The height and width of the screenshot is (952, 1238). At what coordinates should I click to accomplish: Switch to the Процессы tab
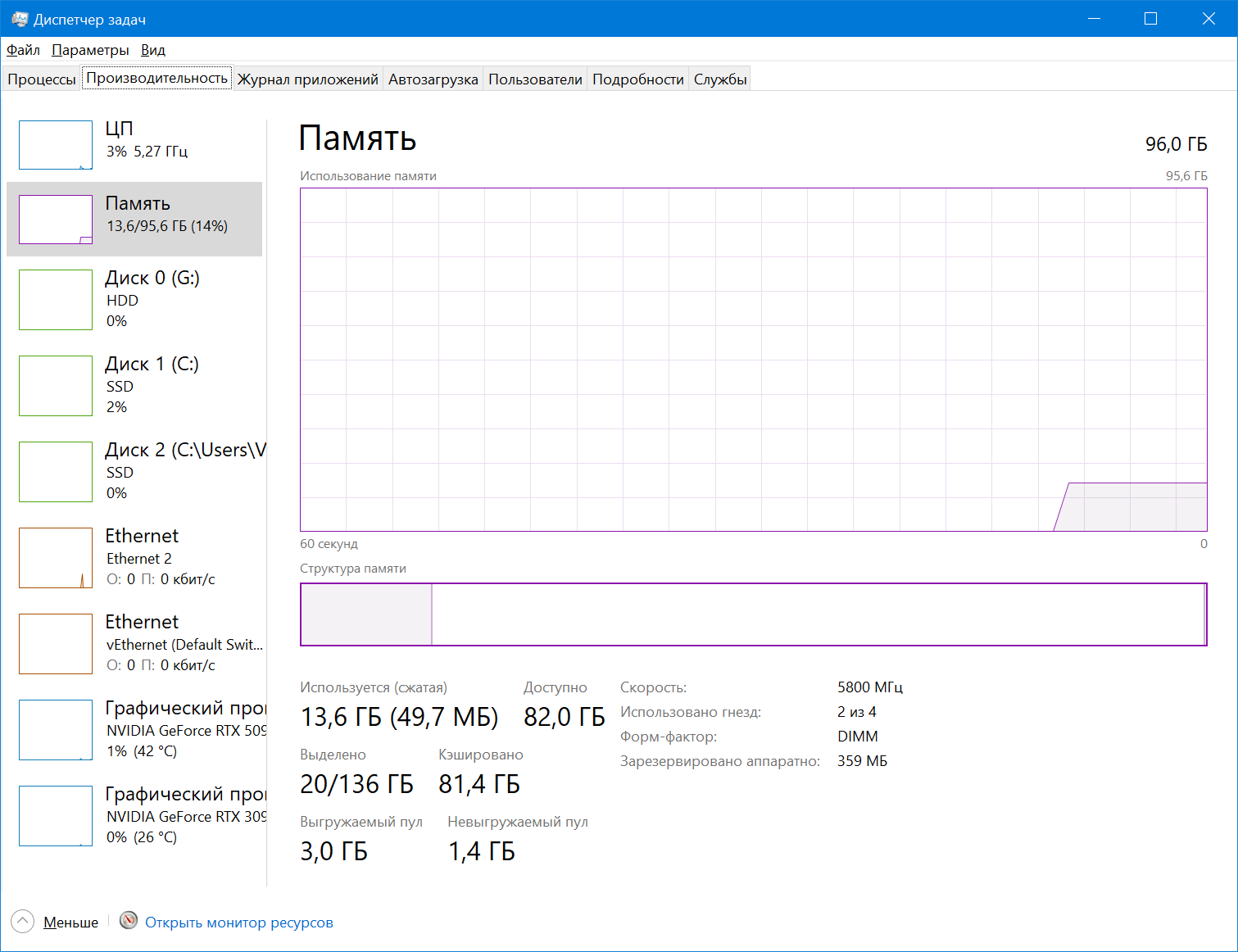[x=42, y=79]
